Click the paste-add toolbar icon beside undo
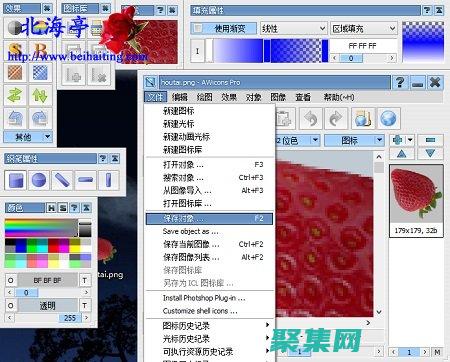 point(285,118)
